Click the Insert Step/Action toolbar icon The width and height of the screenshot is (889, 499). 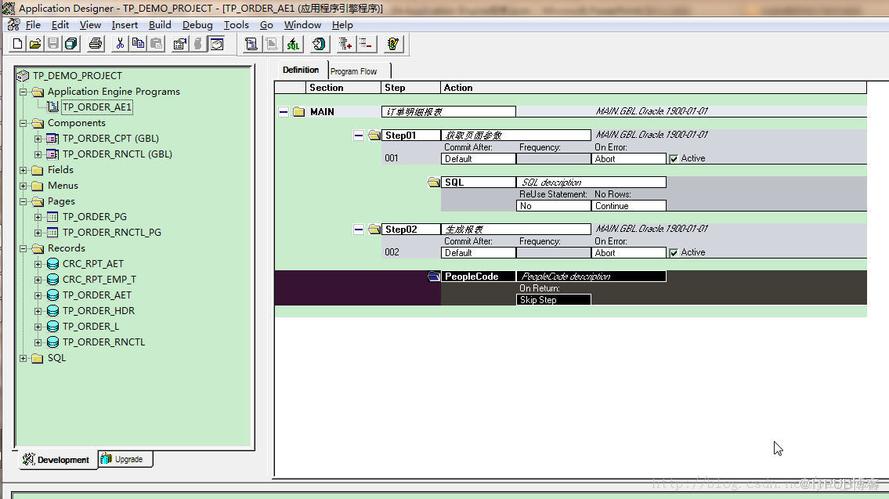point(345,44)
